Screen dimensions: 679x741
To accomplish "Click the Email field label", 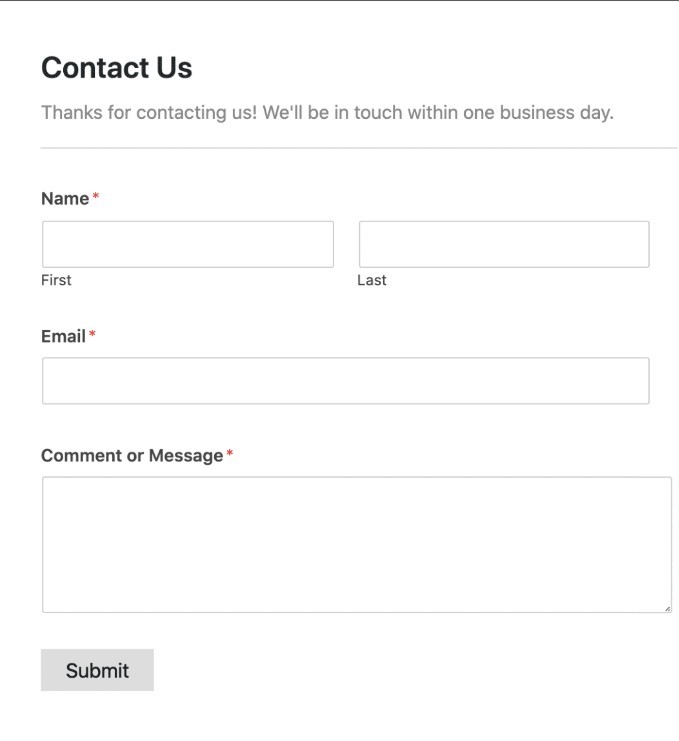I will pyautogui.click(x=63, y=337).
